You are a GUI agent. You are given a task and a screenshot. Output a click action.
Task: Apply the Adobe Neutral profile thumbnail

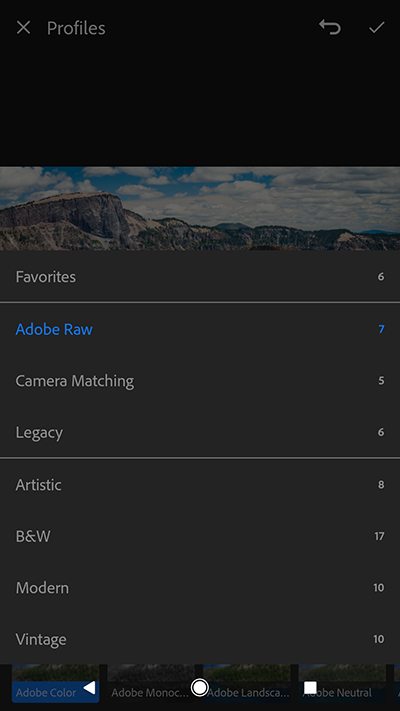coord(342,684)
